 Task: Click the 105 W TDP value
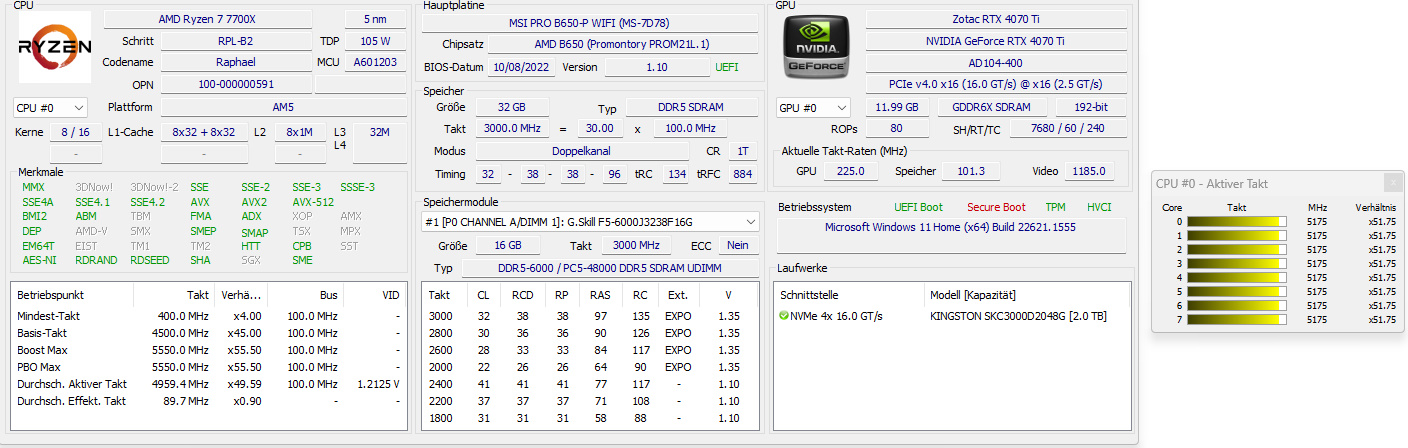pos(375,41)
